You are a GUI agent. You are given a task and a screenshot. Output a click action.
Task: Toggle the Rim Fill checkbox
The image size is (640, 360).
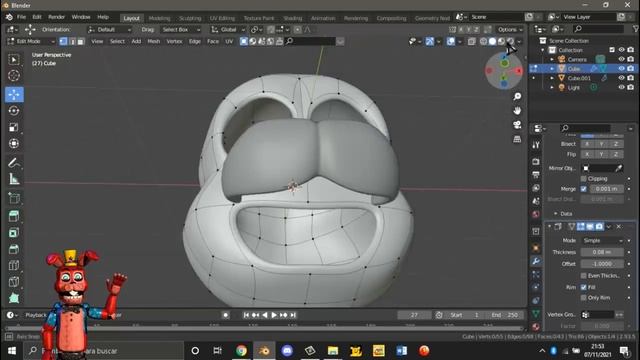(584, 287)
